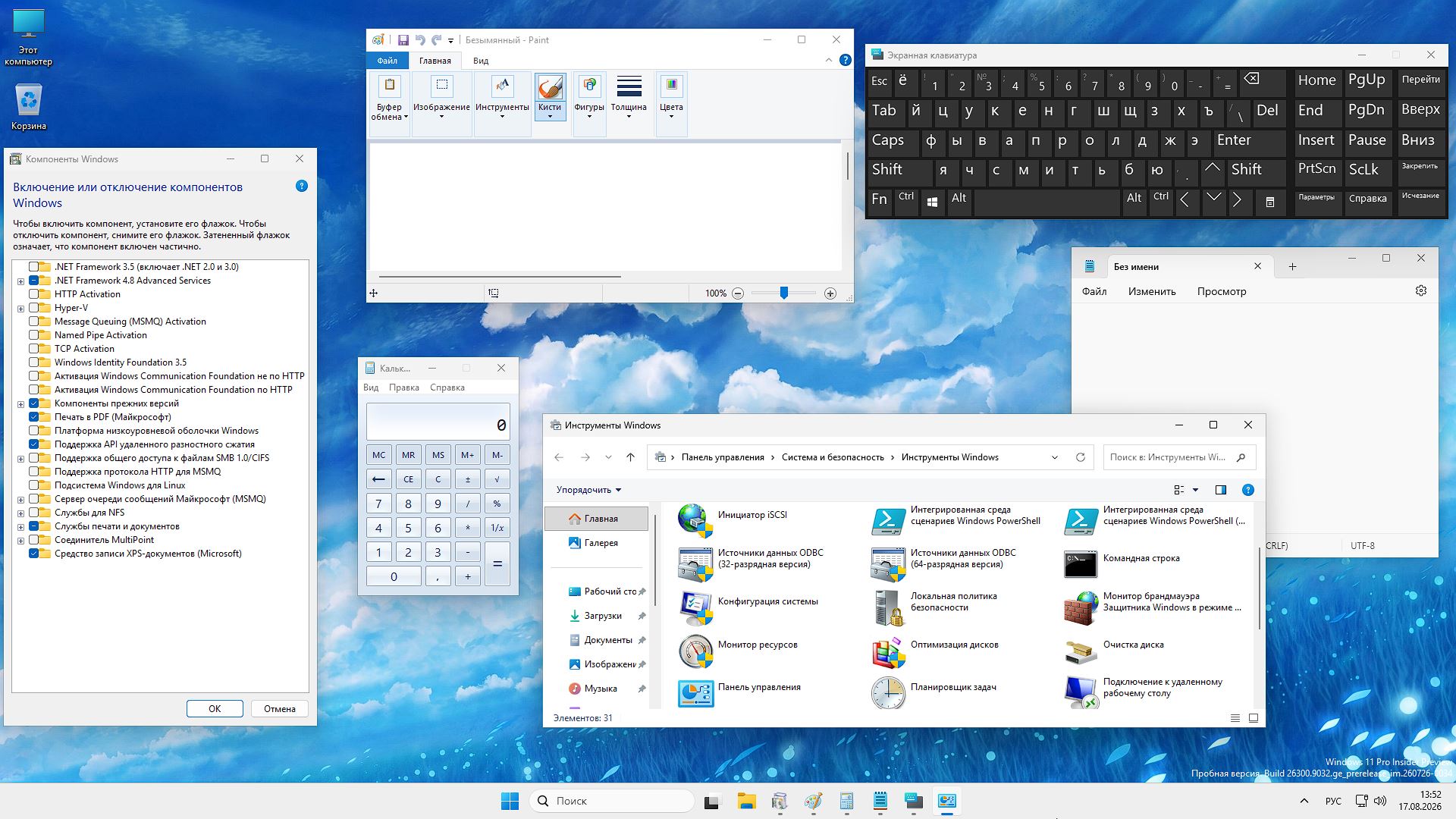Open the Изменить menu in Notepad

(1152, 291)
